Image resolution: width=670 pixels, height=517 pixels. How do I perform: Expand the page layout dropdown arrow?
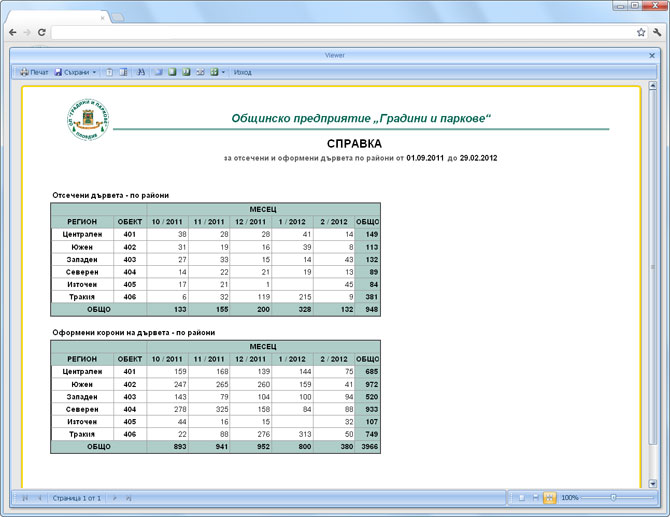click(223, 72)
